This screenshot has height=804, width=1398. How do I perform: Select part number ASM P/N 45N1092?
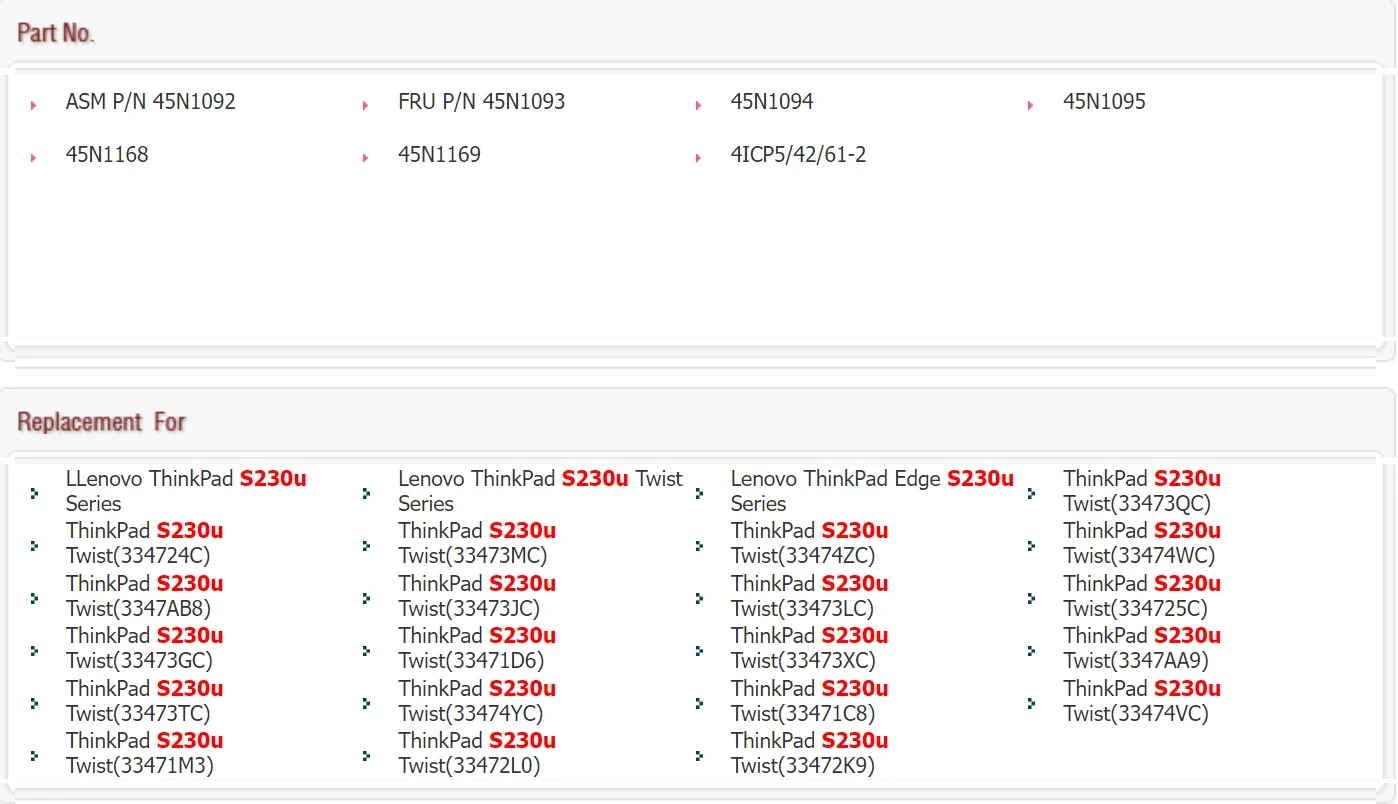(151, 101)
